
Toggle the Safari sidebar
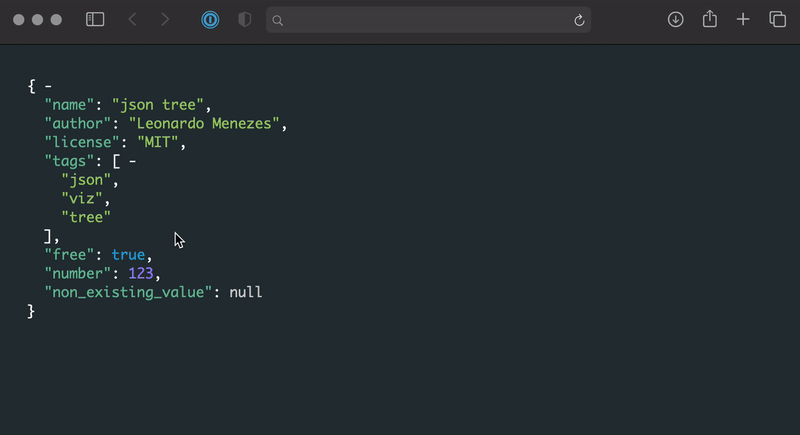pos(95,19)
